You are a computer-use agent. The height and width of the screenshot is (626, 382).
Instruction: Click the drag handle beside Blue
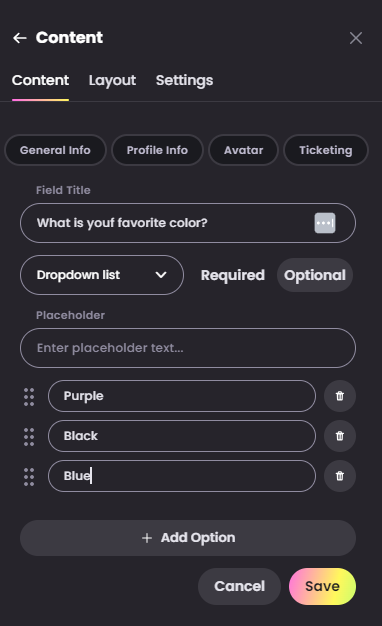(29, 477)
